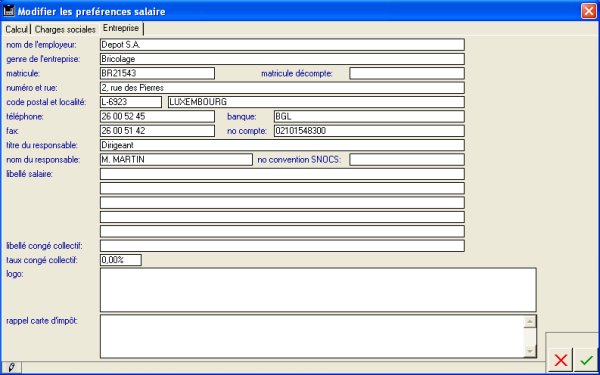Click the application icon in the title bar
600x375 pixels.
point(9,11)
